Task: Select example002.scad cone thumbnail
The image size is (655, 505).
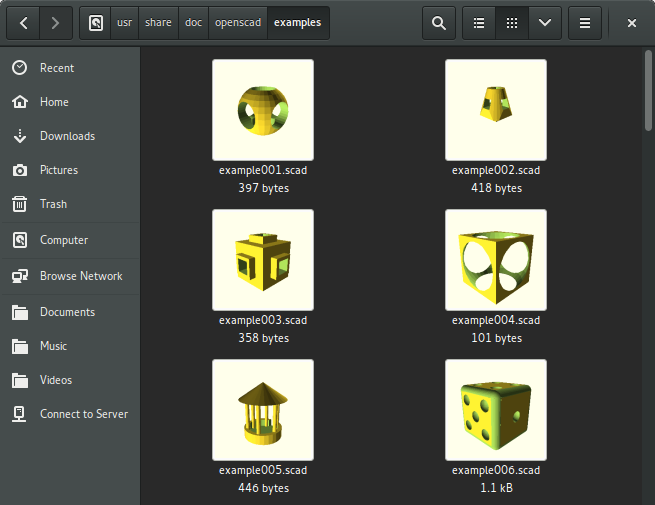Action: point(496,110)
